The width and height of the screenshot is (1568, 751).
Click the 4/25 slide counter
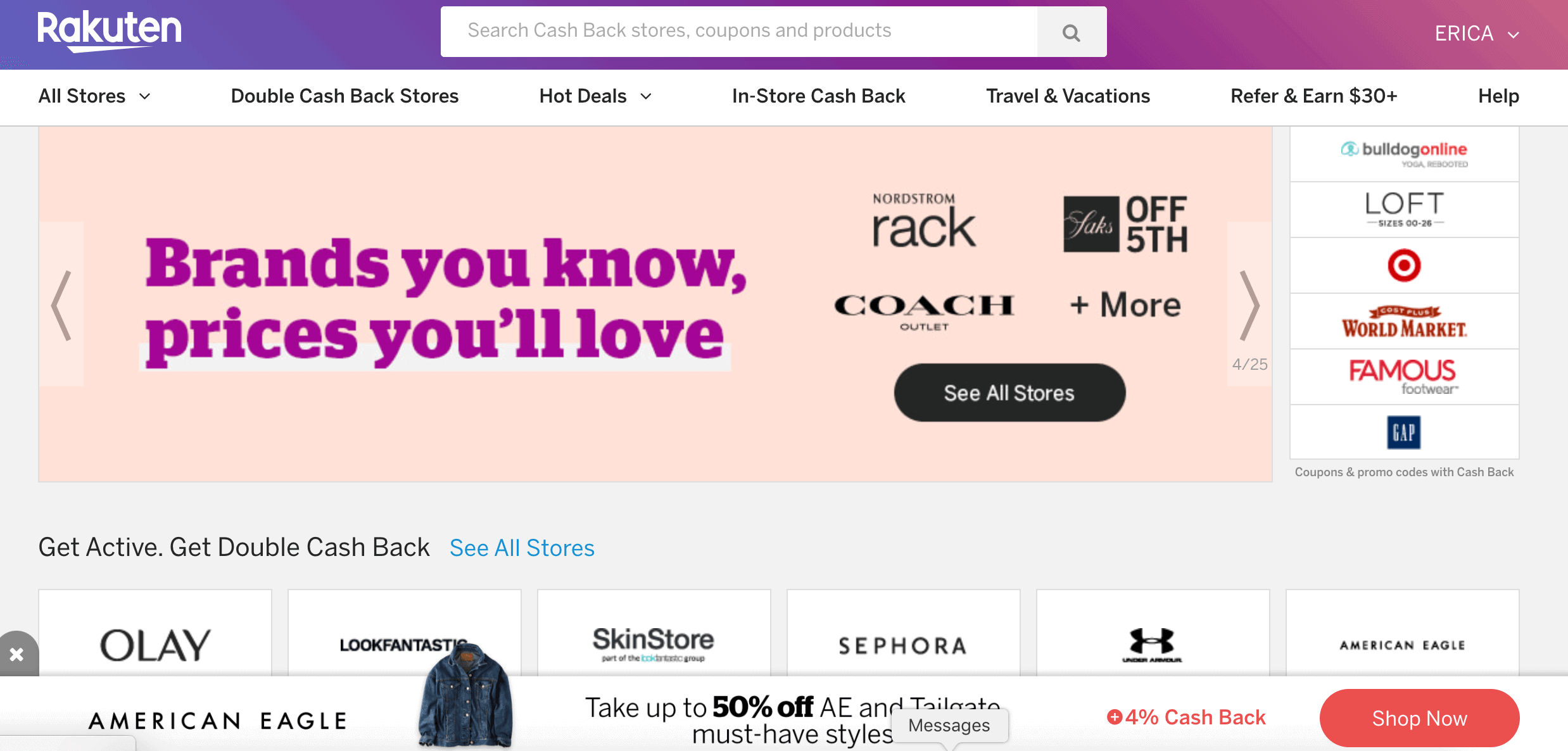coord(1249,364)
